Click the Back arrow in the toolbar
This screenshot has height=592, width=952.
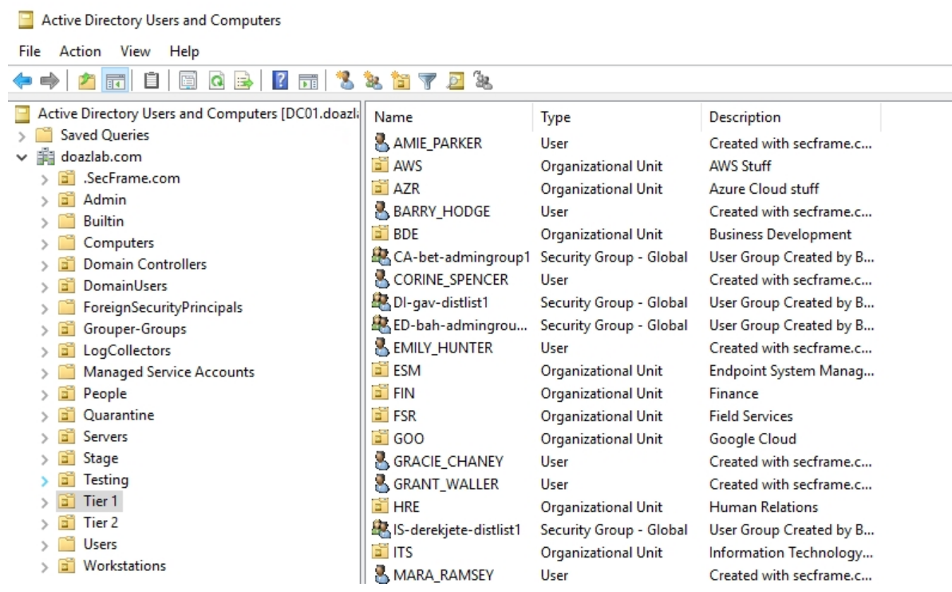22,81
